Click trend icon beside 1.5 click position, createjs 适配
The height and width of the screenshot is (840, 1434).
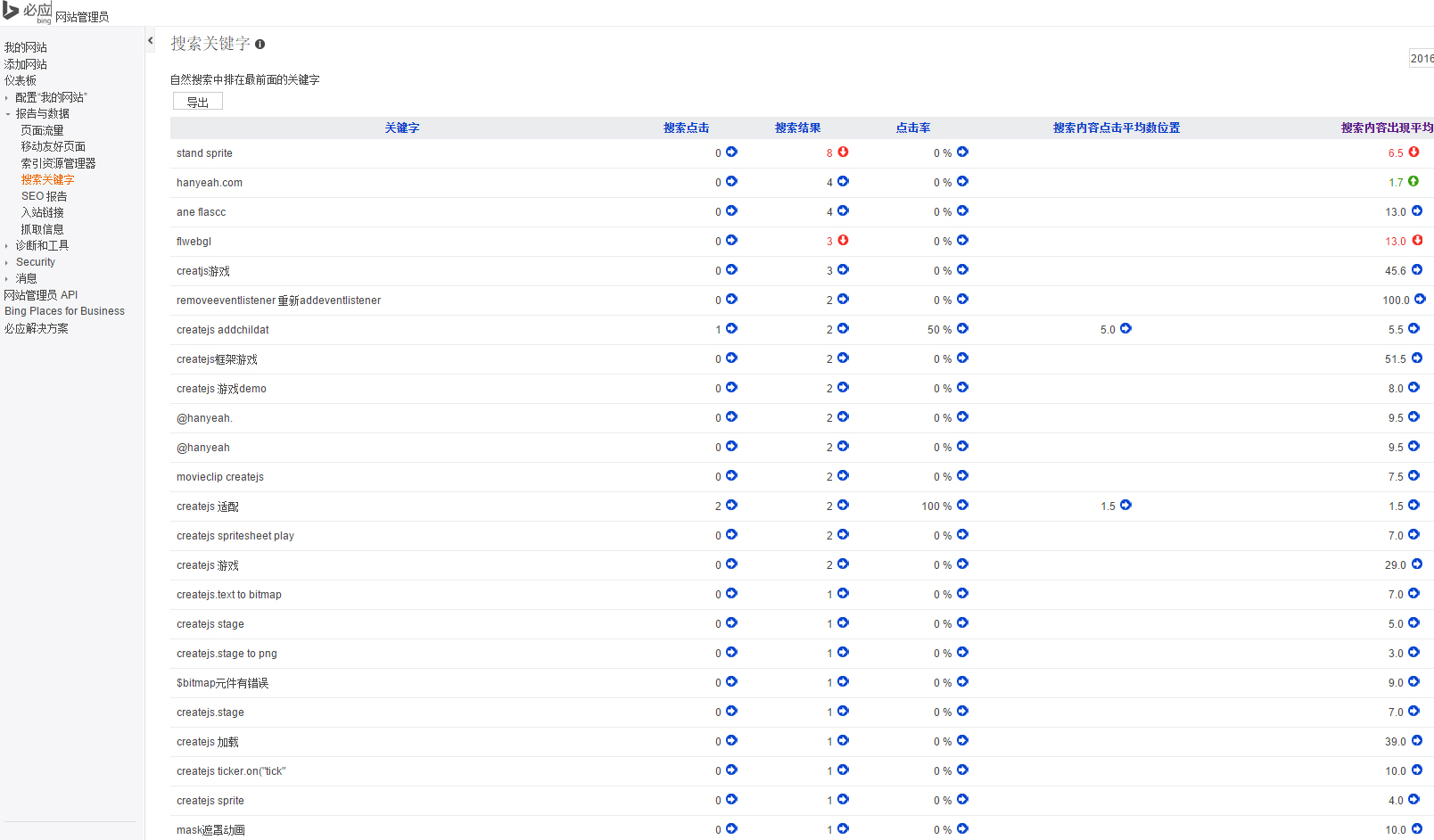1125,506
